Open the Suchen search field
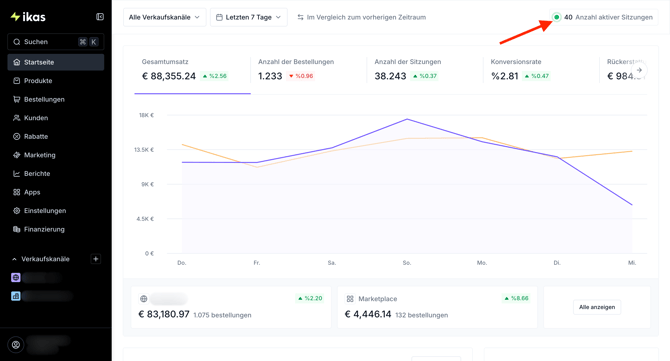 pos(56,42)
